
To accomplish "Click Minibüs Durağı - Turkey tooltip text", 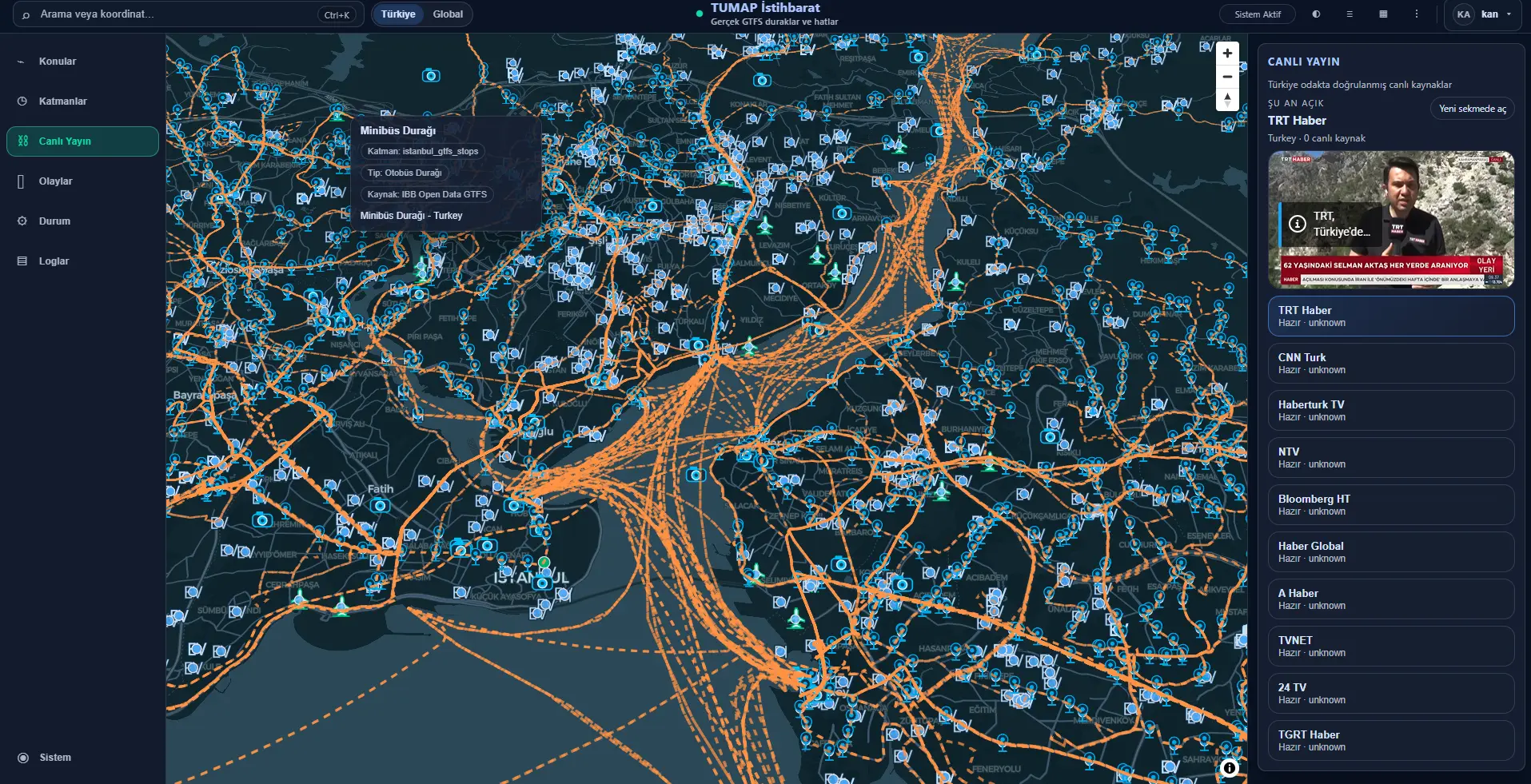I will tap(411, 216).
